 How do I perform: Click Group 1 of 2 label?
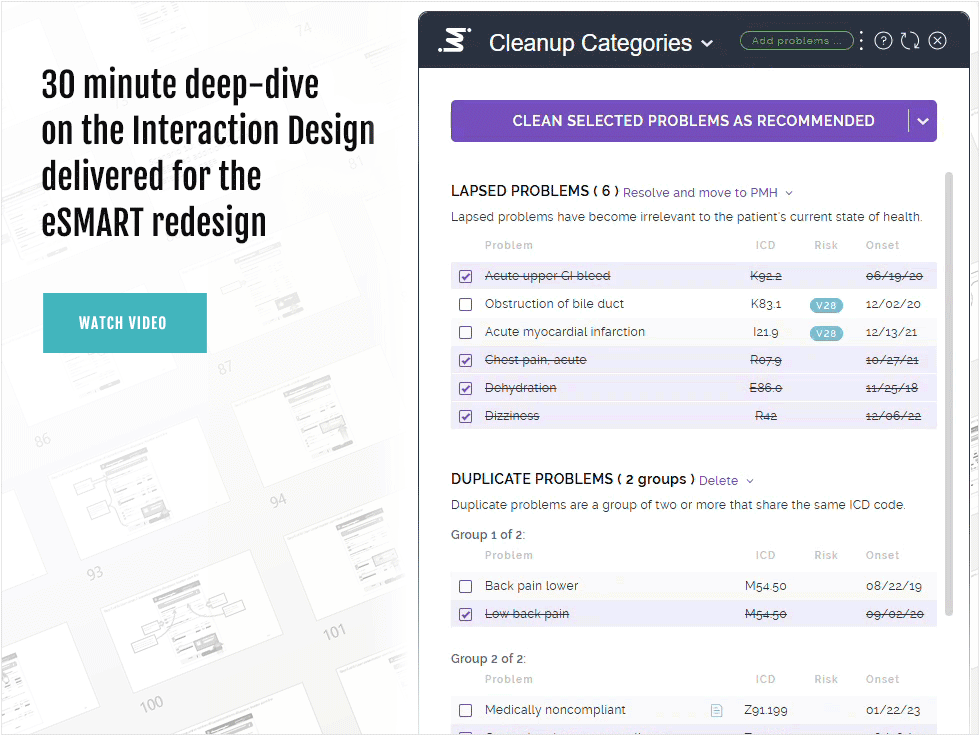488,535
